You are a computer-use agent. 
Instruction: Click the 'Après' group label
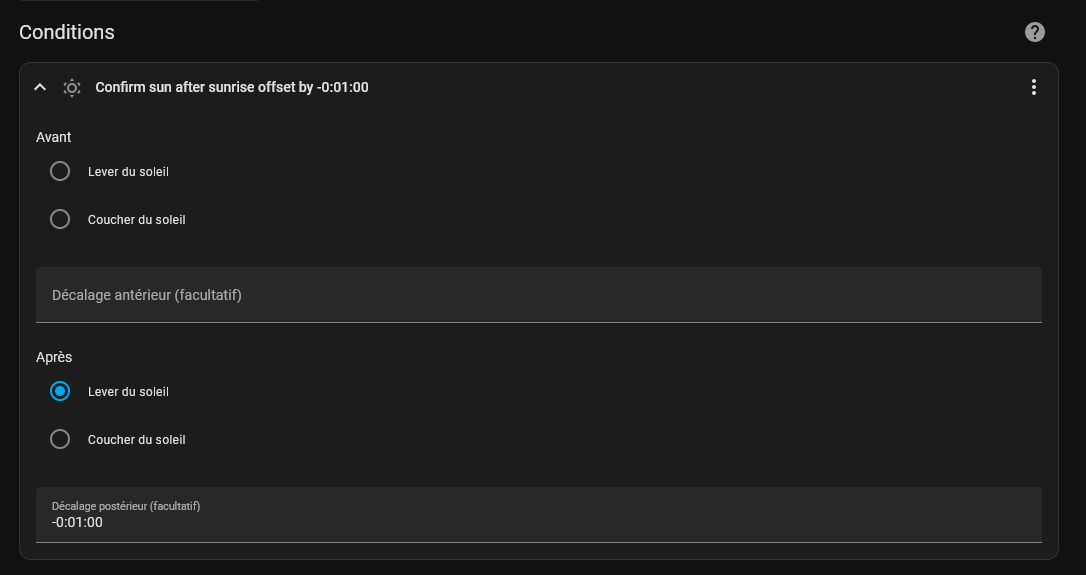[x=54, y=357]
